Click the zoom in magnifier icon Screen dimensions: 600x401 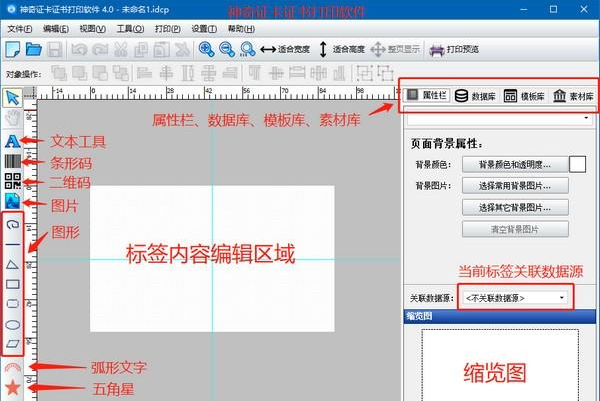(206, 49)
